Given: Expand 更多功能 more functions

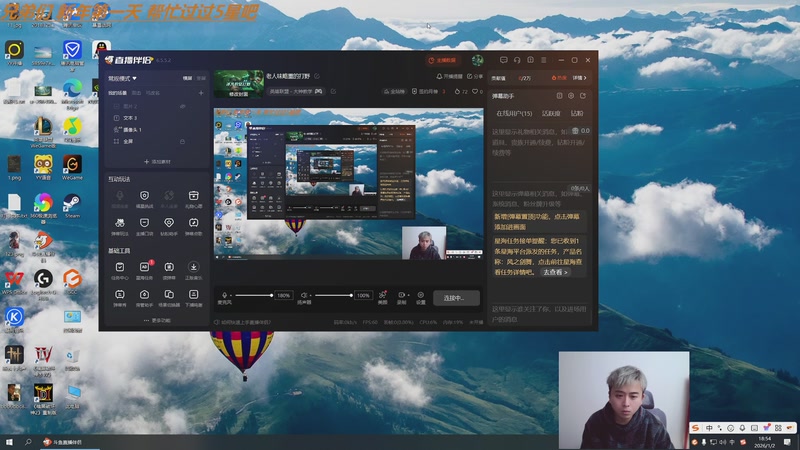Looking at the screenshot, I should point(157,320).
